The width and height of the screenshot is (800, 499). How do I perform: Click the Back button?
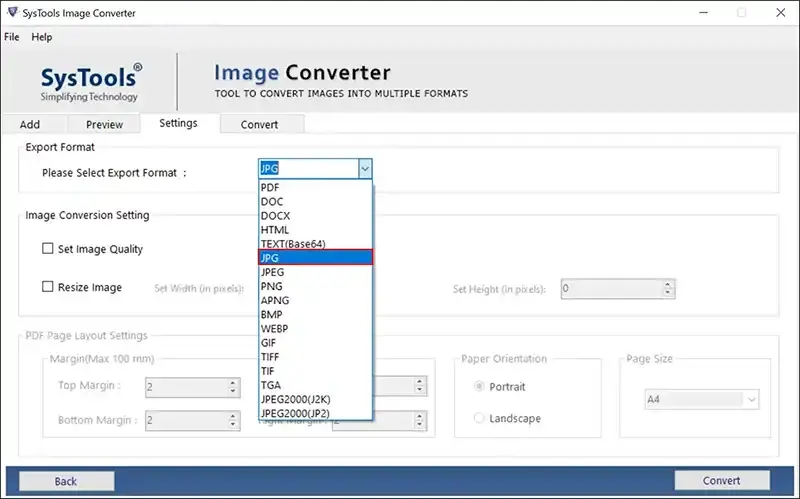click(x=66, y=481)
